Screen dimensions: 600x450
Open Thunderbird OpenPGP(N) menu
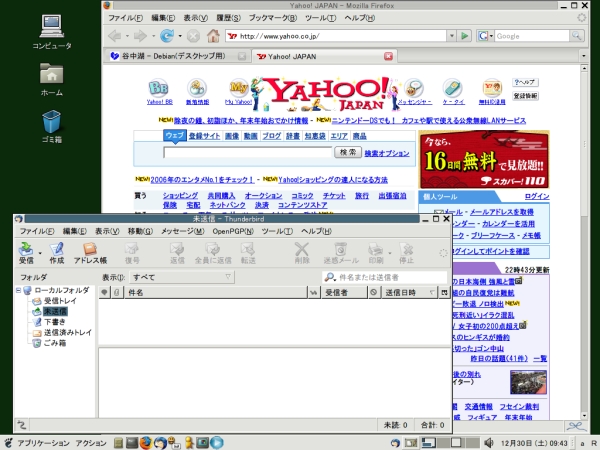click(233, 231)
